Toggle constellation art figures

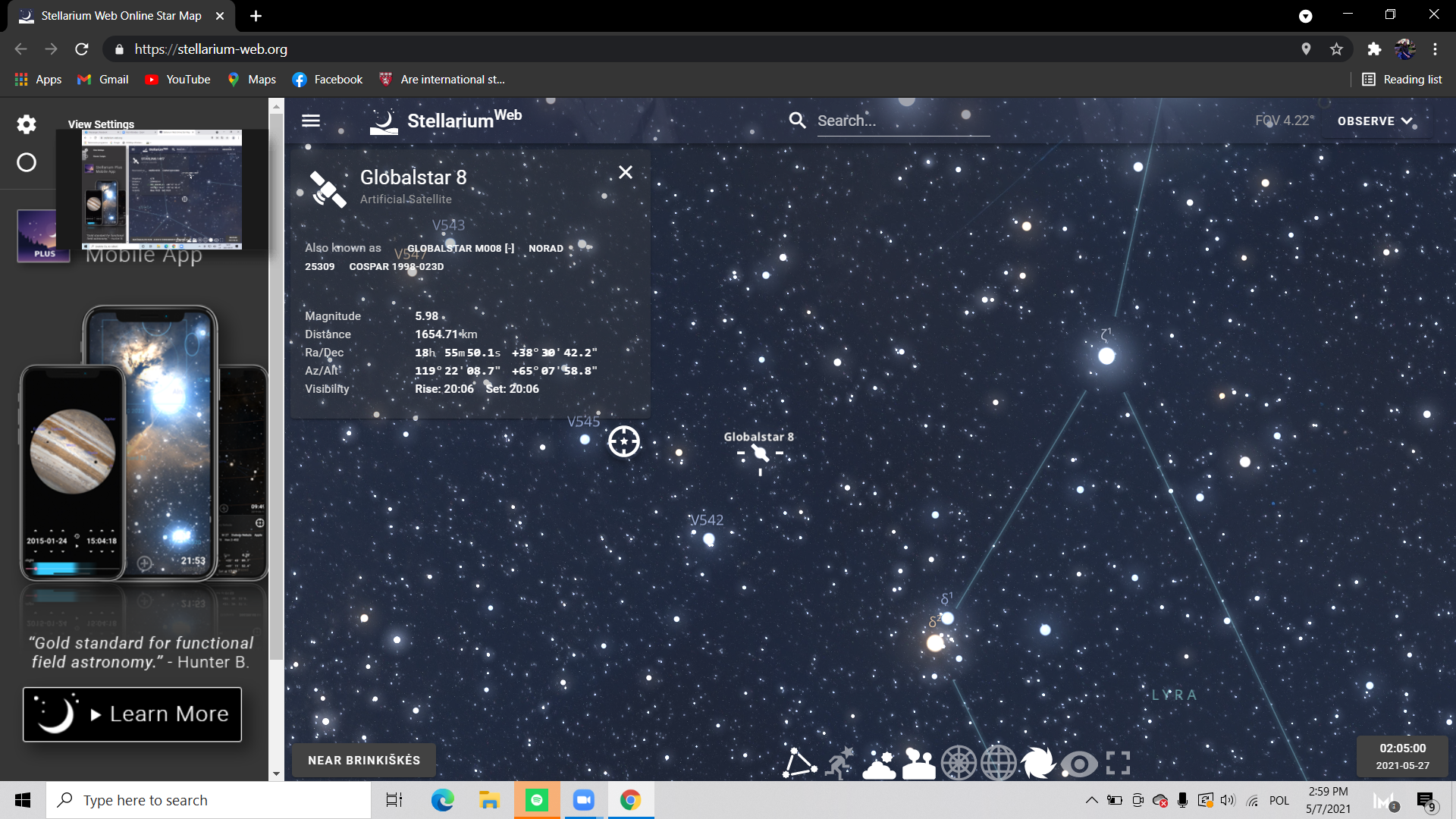click(x=839, y=763)
